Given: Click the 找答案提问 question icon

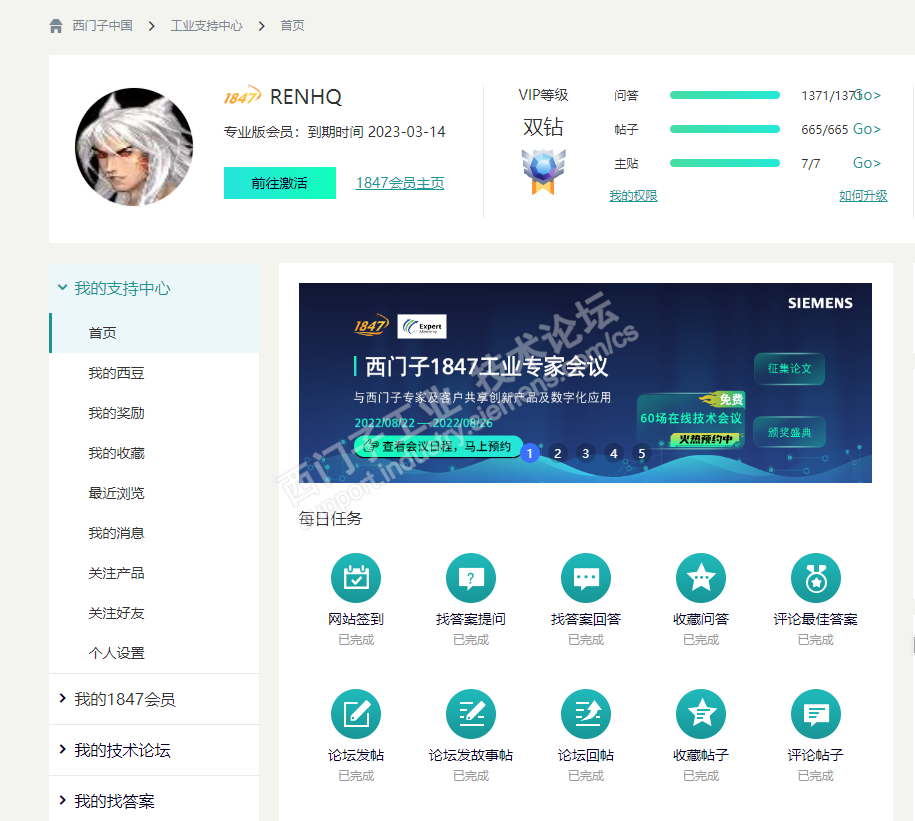Looking at the screenshot, I should [x=471, y=578].
